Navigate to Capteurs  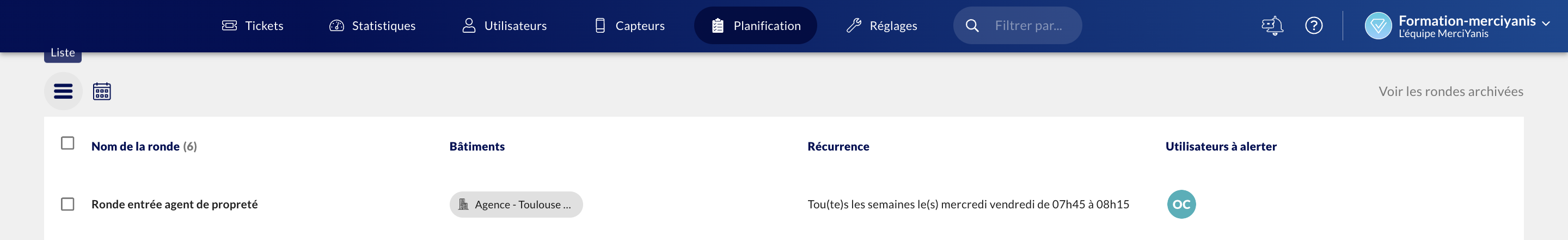tap(629, 26)
